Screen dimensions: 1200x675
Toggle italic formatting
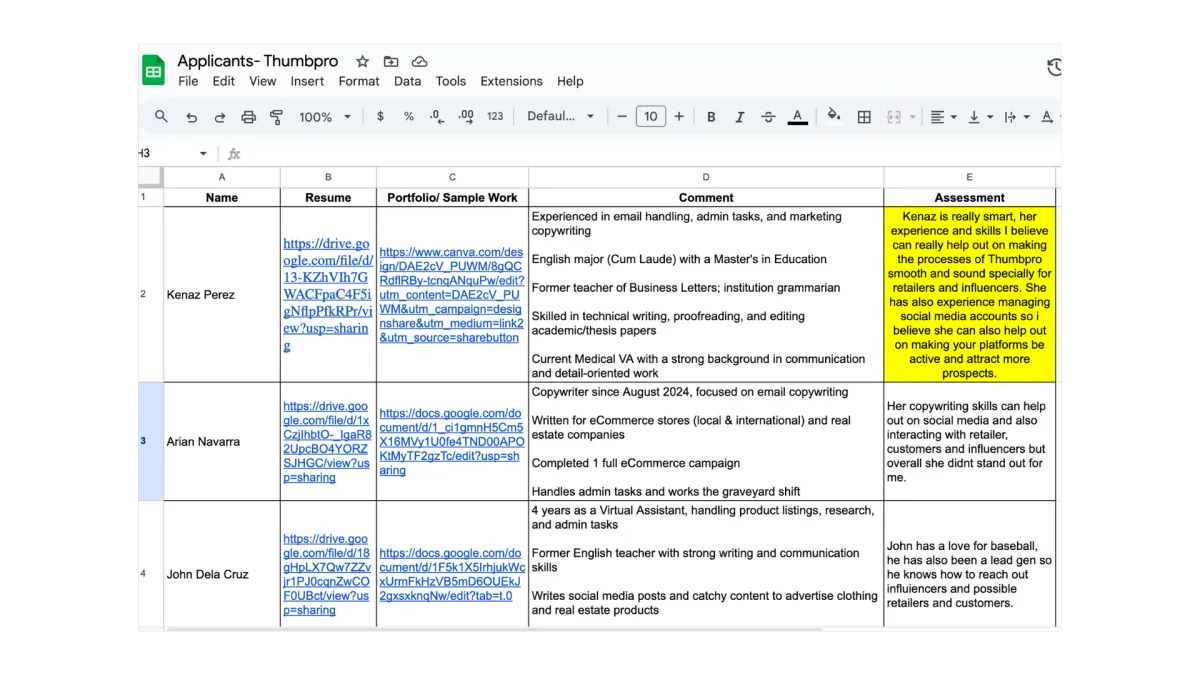pos(740,117)
